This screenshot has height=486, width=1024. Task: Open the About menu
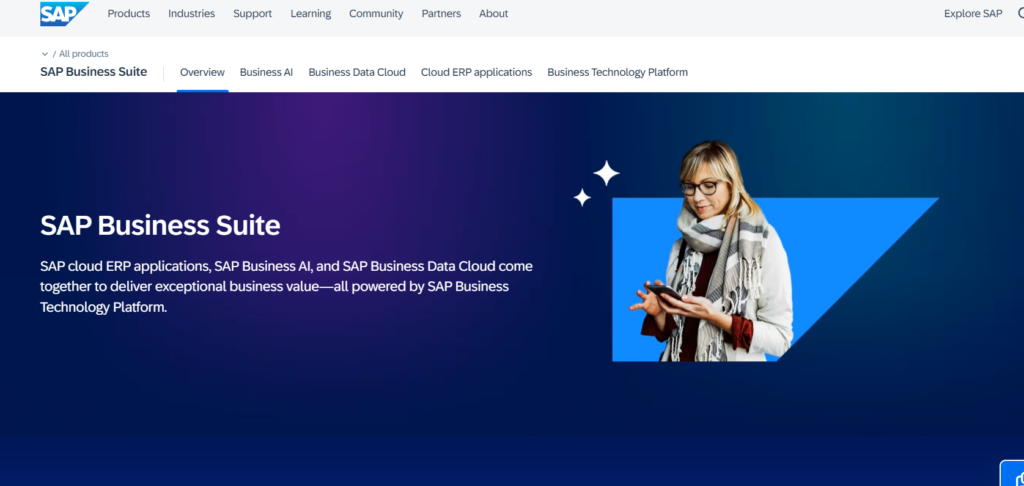(493, 14)
